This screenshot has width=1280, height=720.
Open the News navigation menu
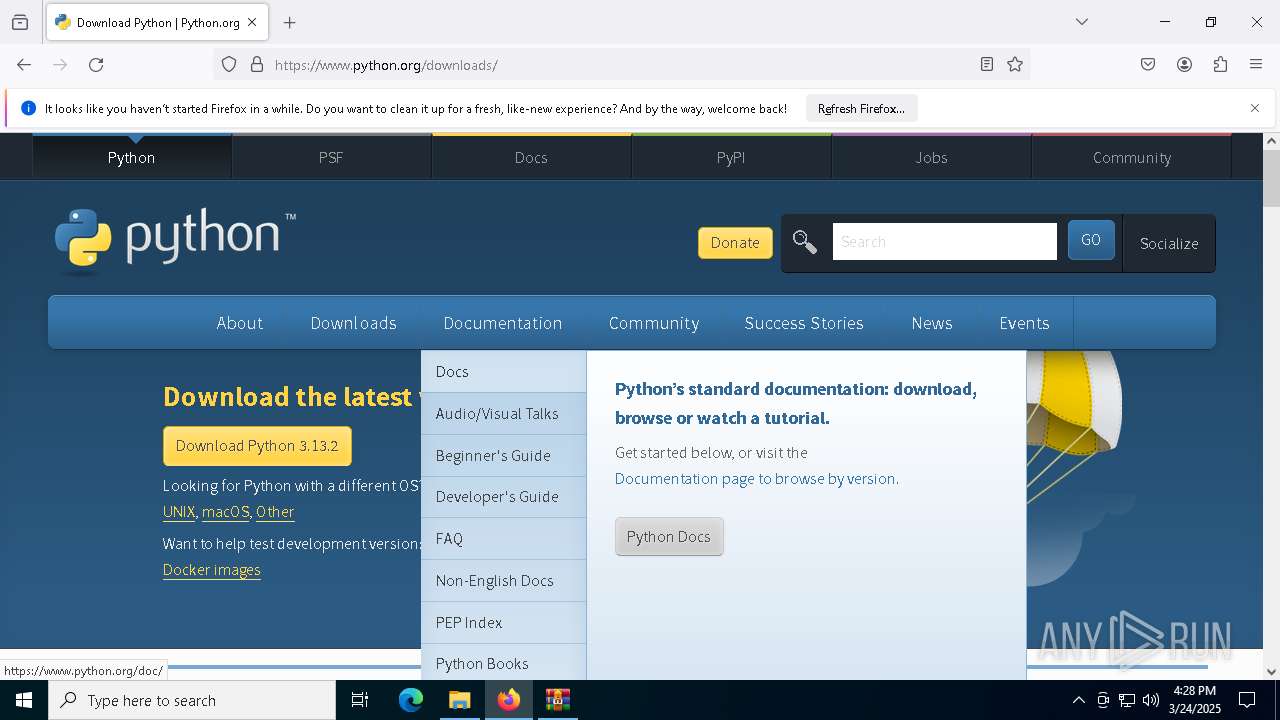[932, 323]
